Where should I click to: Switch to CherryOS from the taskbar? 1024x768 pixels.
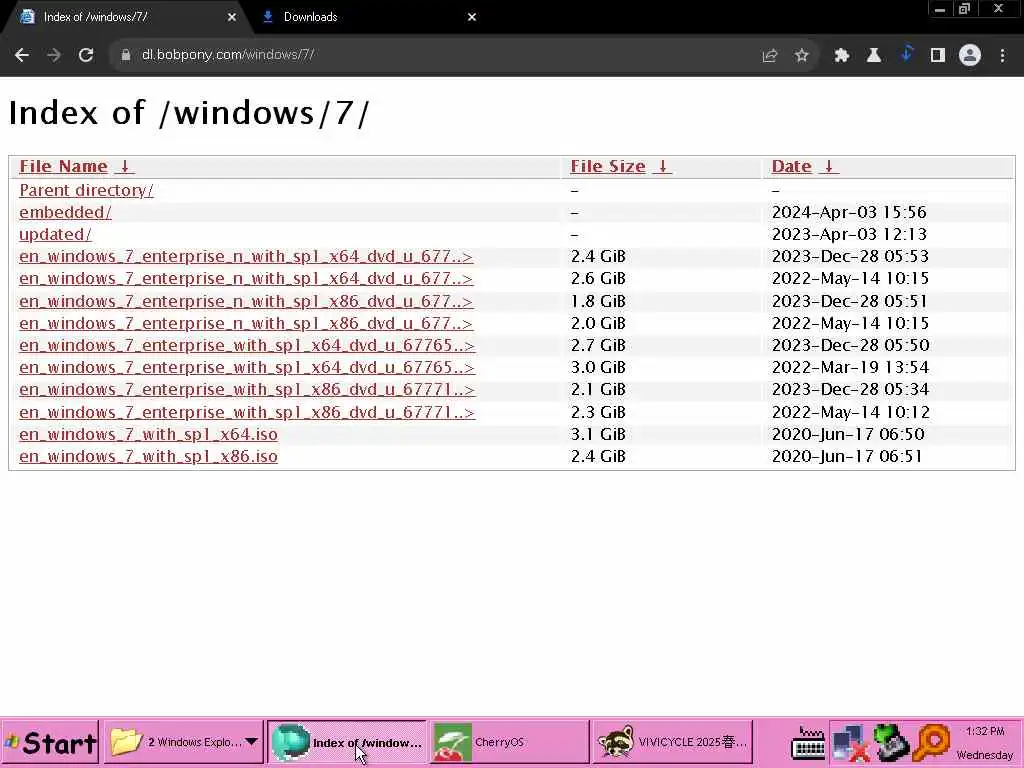coord(509,743)
